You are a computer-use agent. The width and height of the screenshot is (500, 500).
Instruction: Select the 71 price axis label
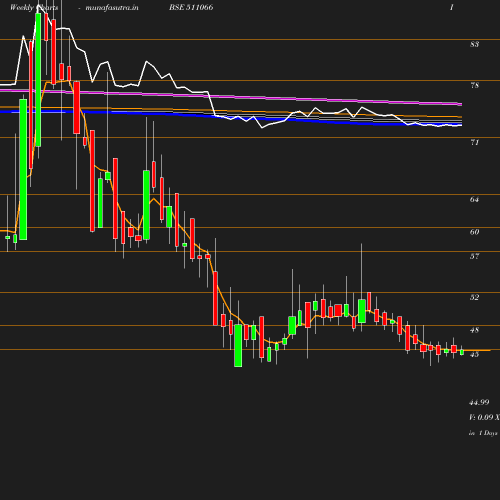coord(475,143)
